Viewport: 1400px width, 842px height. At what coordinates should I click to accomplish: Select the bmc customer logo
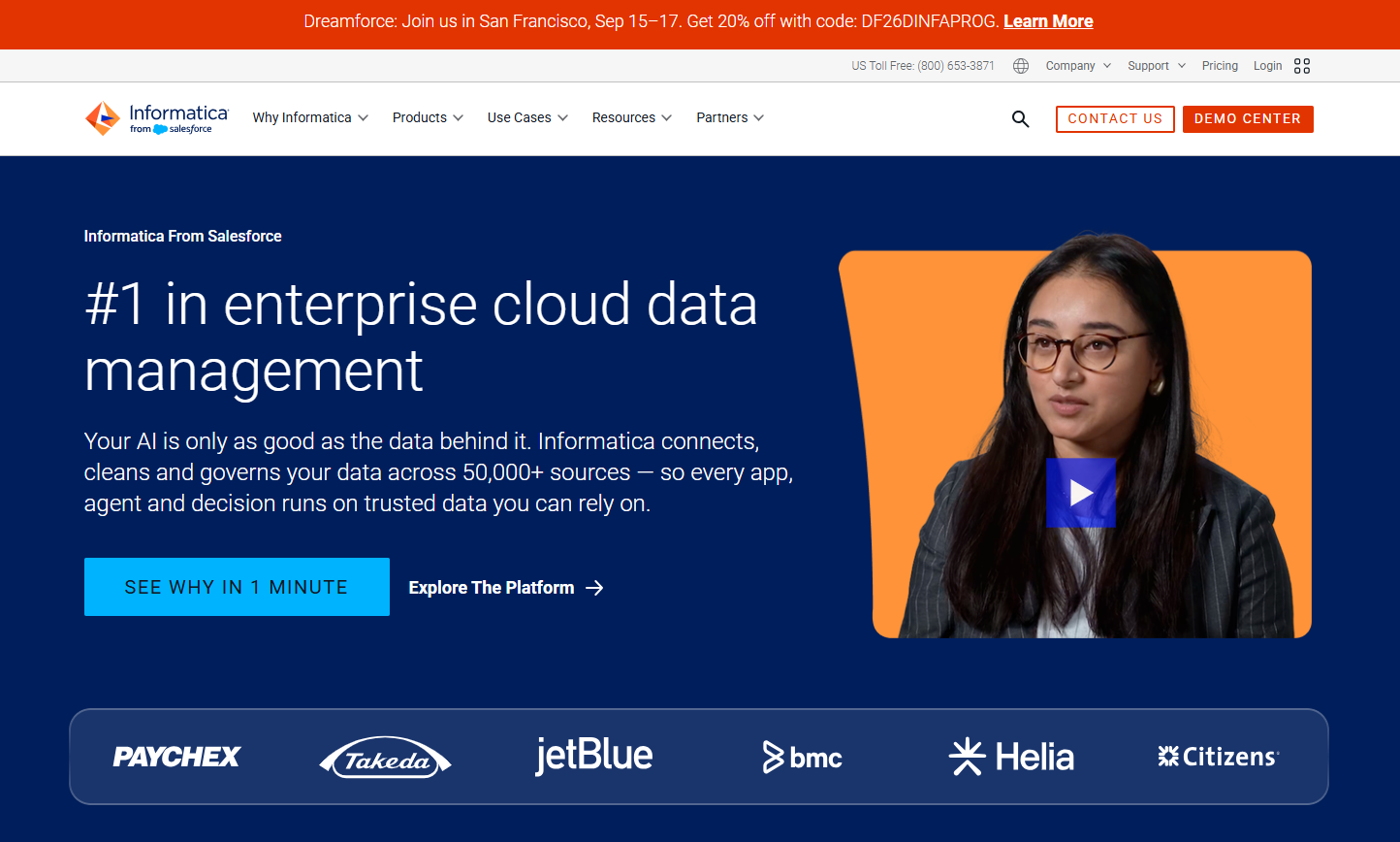[803, 757]
